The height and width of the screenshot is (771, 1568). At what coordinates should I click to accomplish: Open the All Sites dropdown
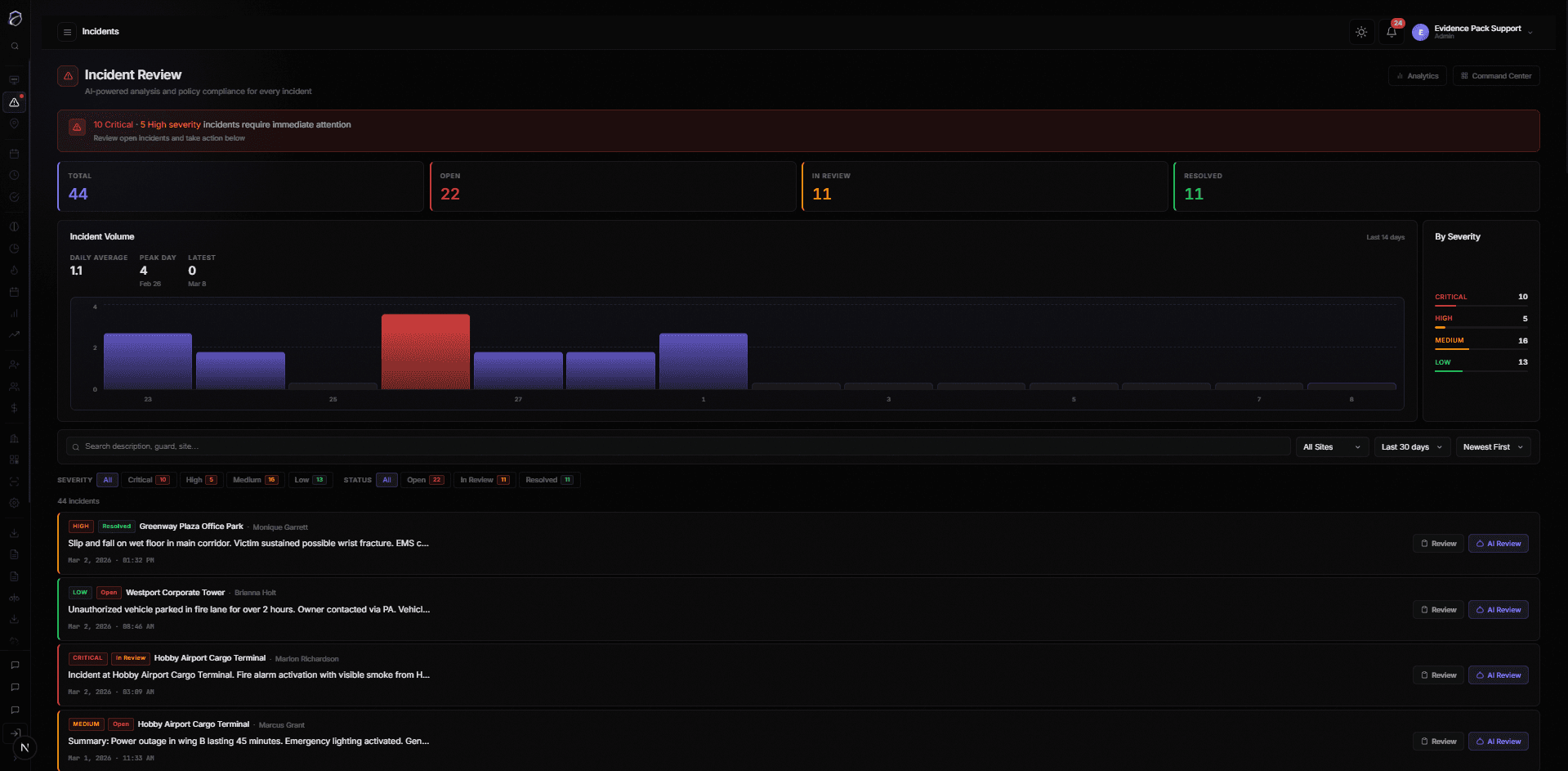(1331, 446)
